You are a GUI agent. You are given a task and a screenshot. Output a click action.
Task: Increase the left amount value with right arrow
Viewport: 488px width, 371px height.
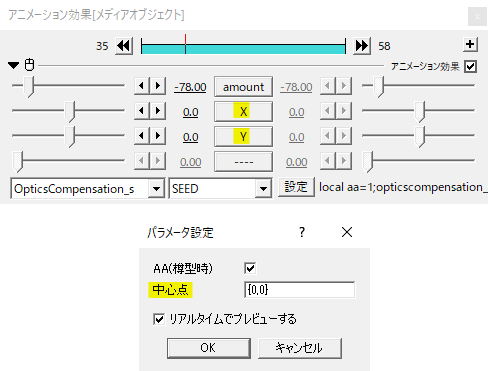158,86
